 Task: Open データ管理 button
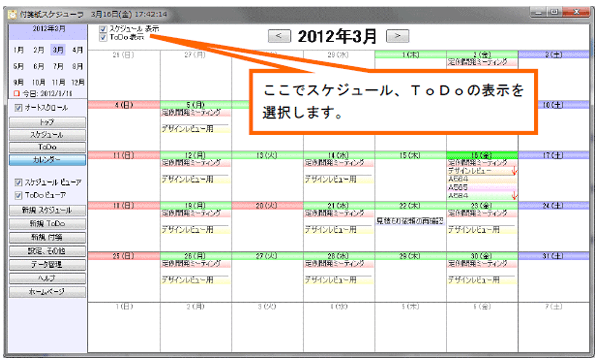point(47,265)
